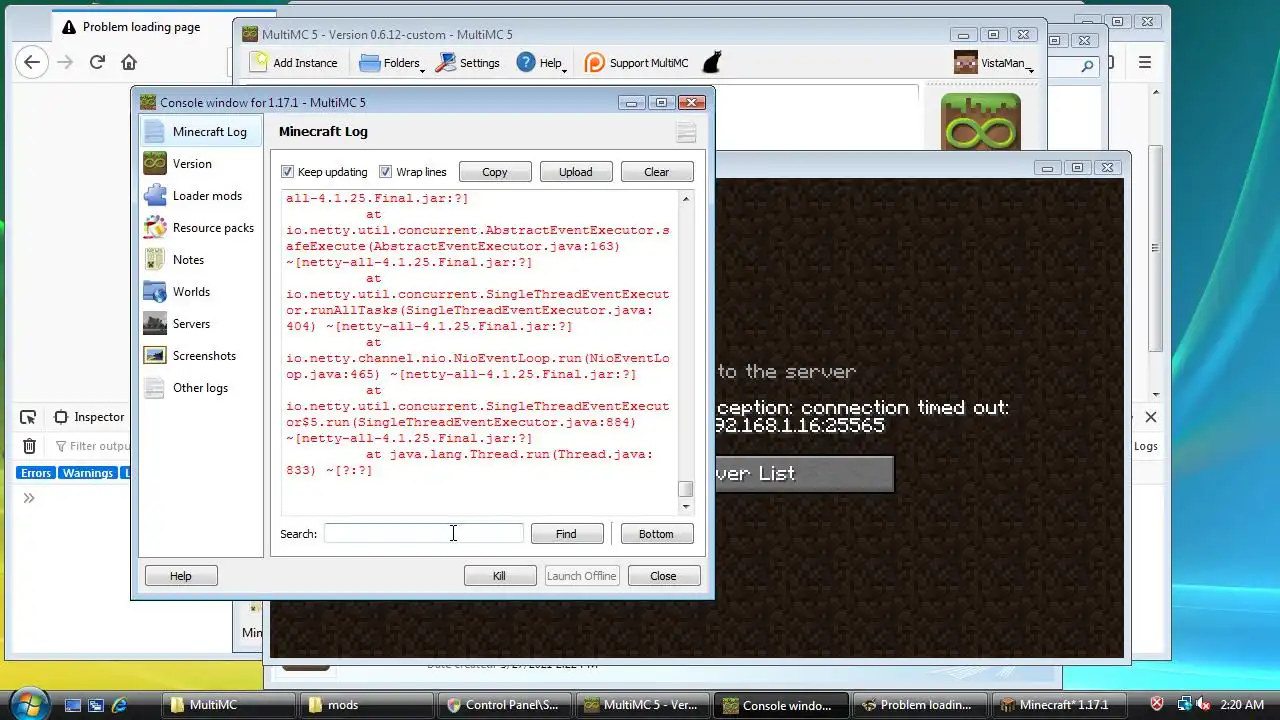Image resolution: width=1280 pixels, height=720 pixels.
Task: Click the 2:20 AM system clock
Action: tap(1243, 705)
